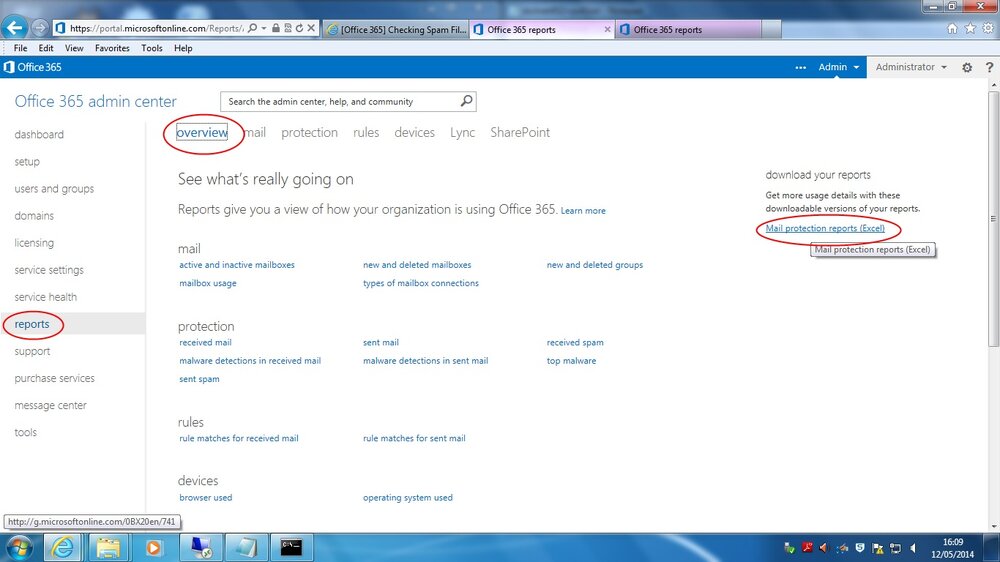
Task: Select the devices reports tab
Action: tap(415, 132)
